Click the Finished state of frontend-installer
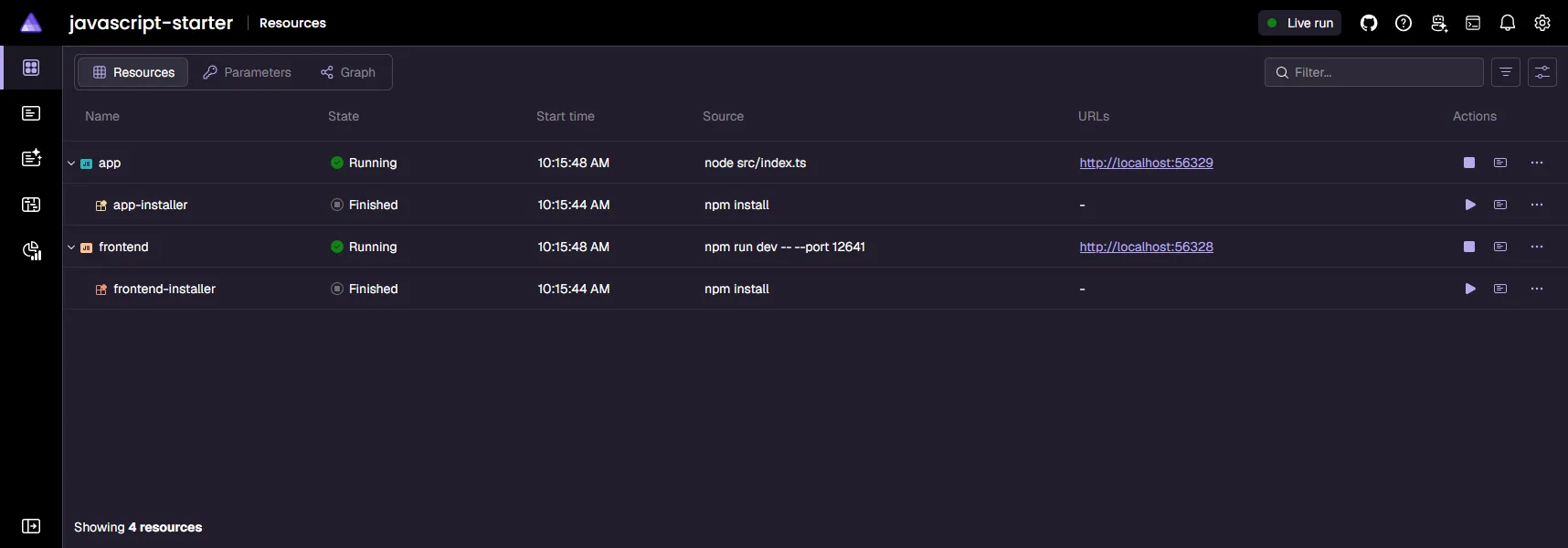This screenshot has height=548, width=1568. point(365,289)
